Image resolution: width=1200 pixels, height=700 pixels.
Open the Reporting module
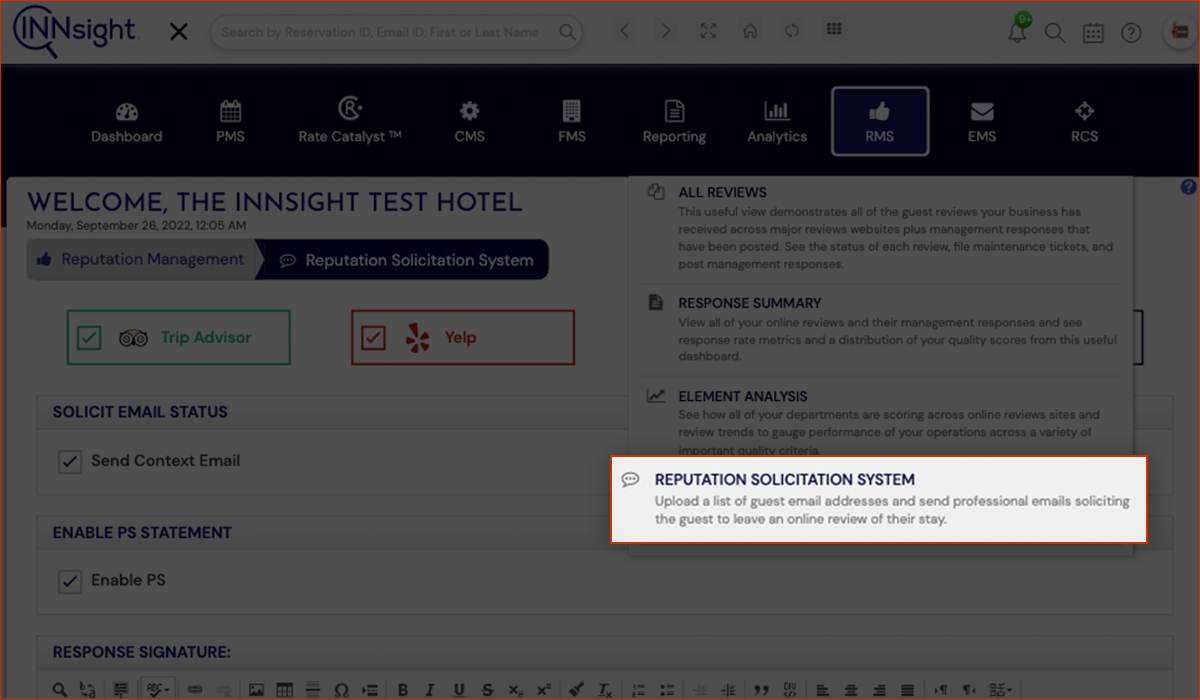click(674, 122)
